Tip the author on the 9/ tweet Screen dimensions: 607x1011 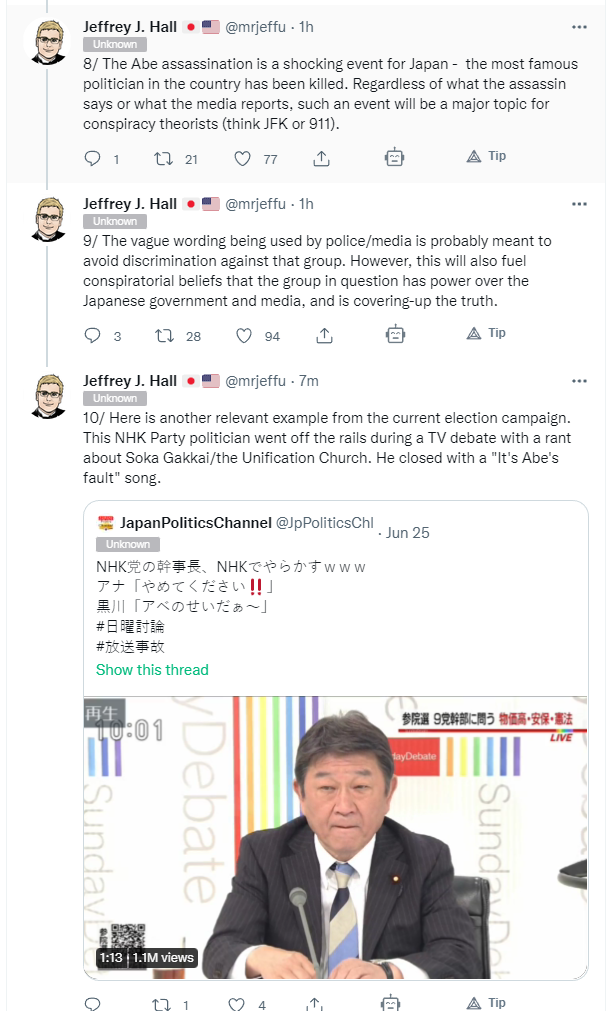(486, 333)
